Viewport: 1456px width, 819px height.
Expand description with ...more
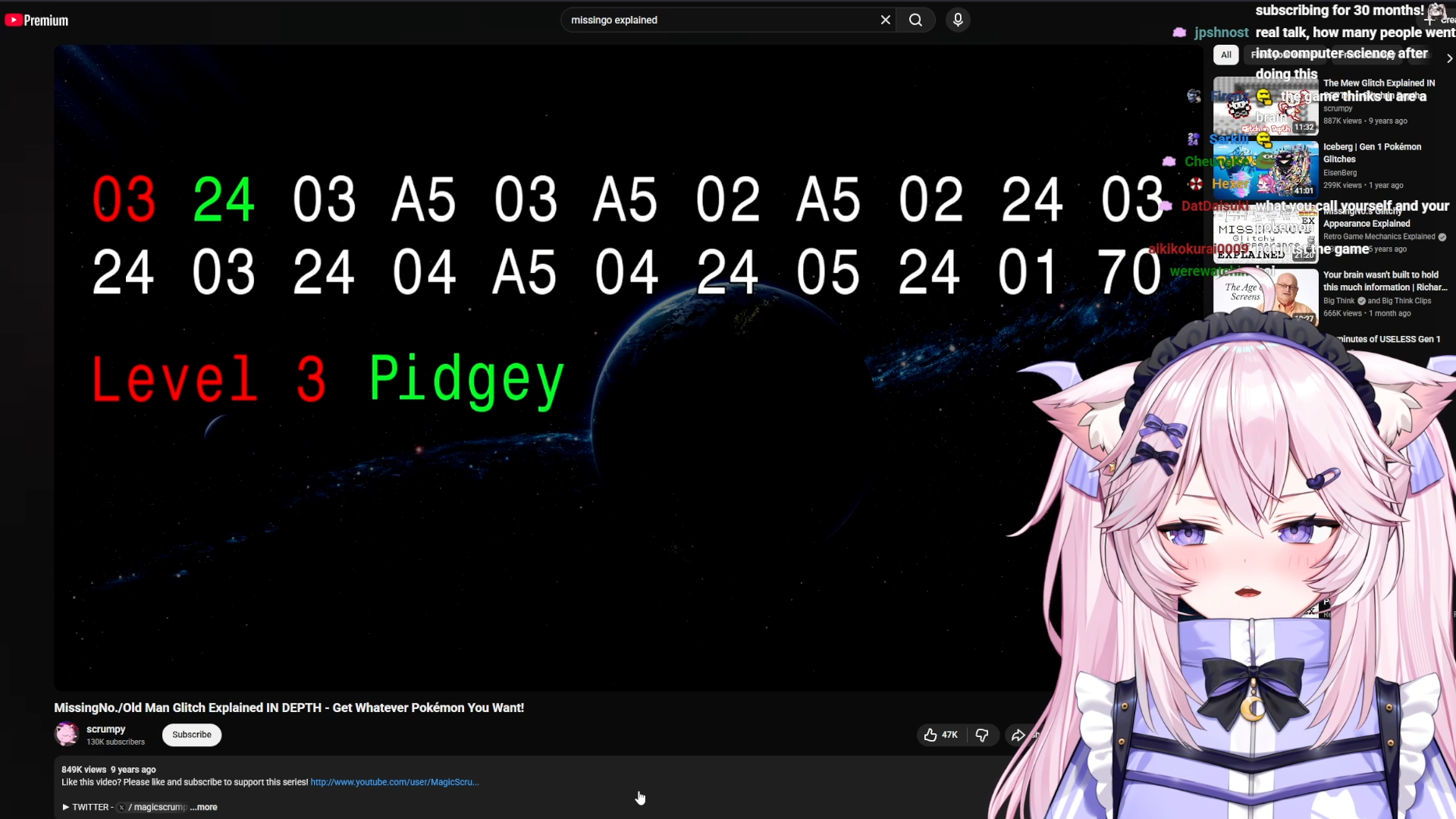point(204,807)
